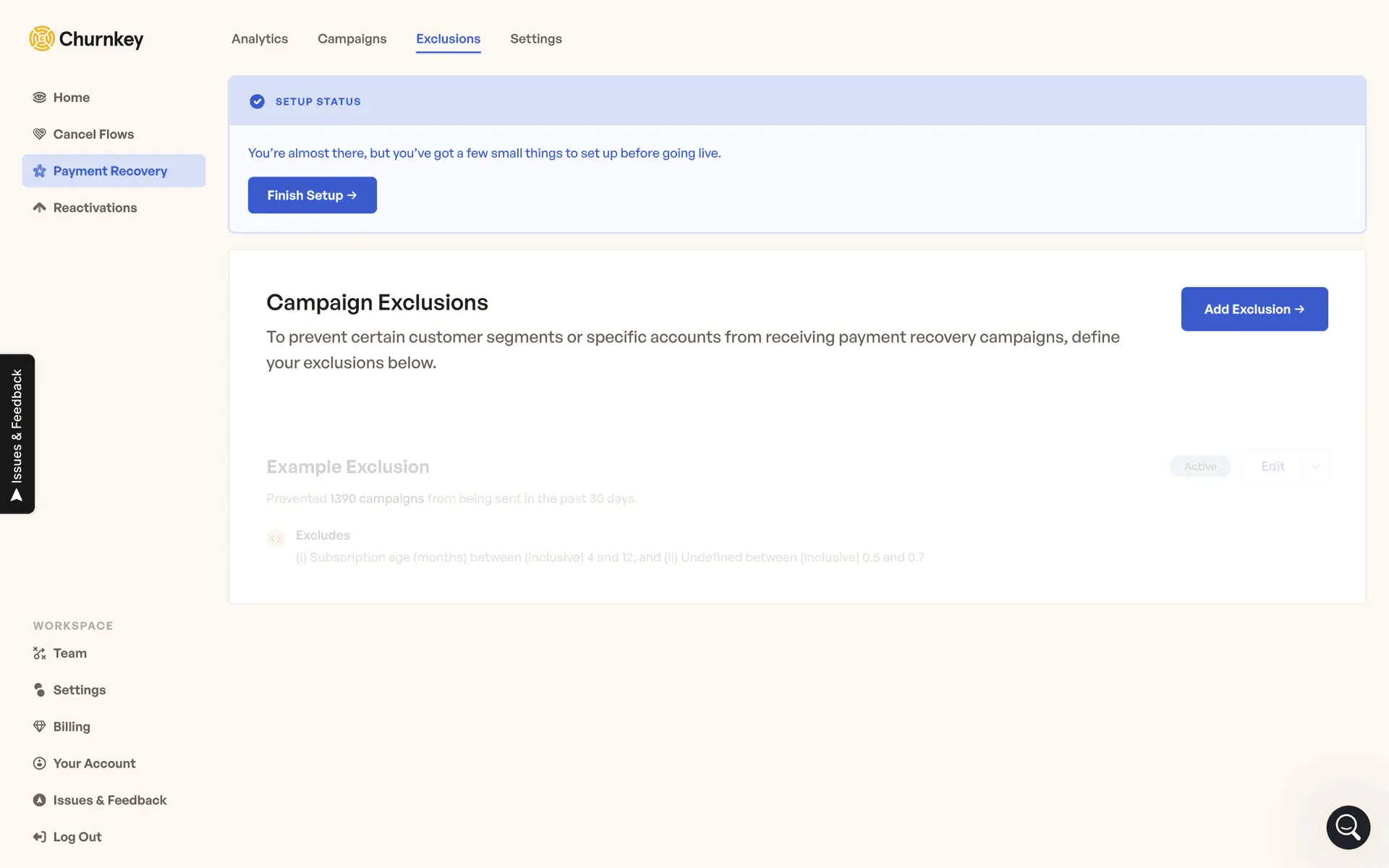Click the Your Account person icon
The height and width of the screenshot is (868, 1389).
click(x=40, y=763)
